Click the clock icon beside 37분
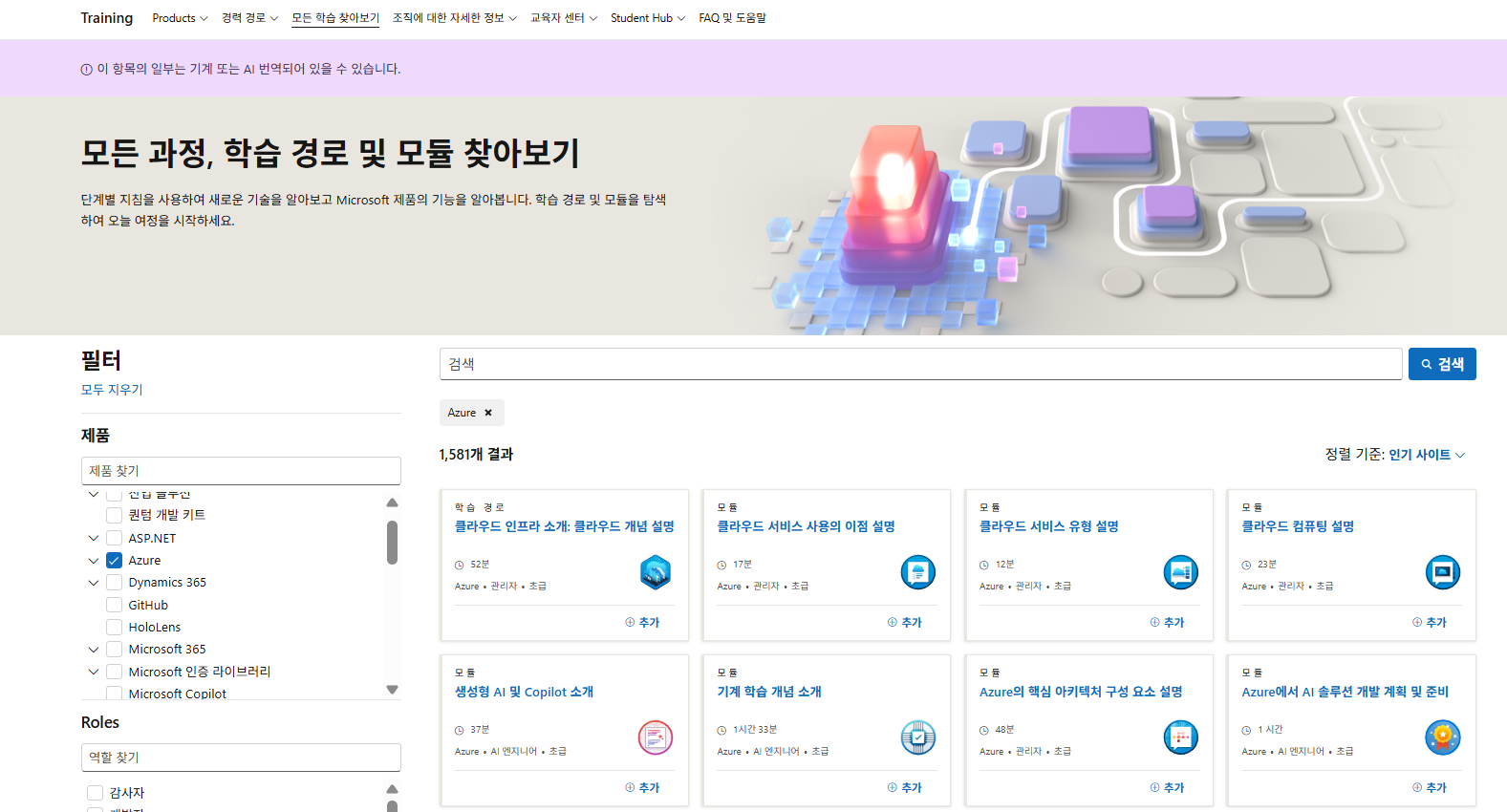 click(460, 730)
